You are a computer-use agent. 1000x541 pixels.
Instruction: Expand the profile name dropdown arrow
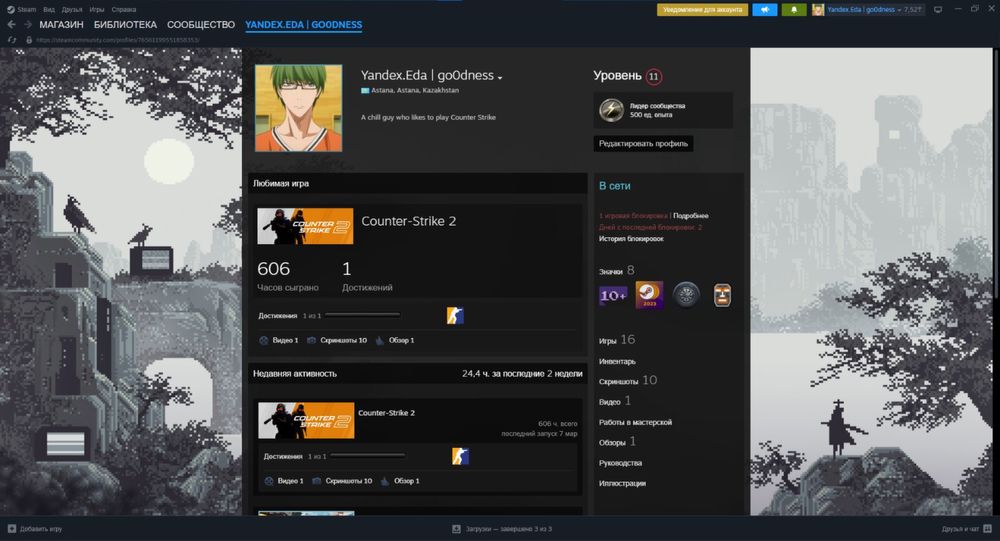500,77
